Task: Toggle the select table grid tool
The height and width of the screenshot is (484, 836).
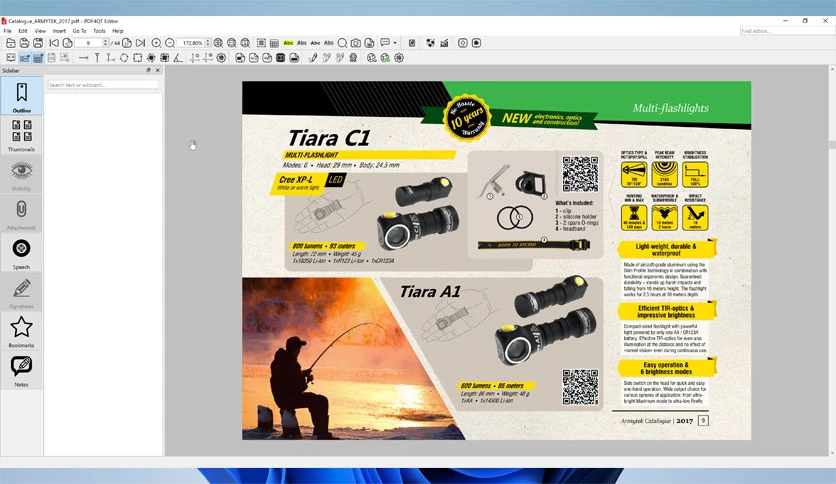Action: [275, 43]
